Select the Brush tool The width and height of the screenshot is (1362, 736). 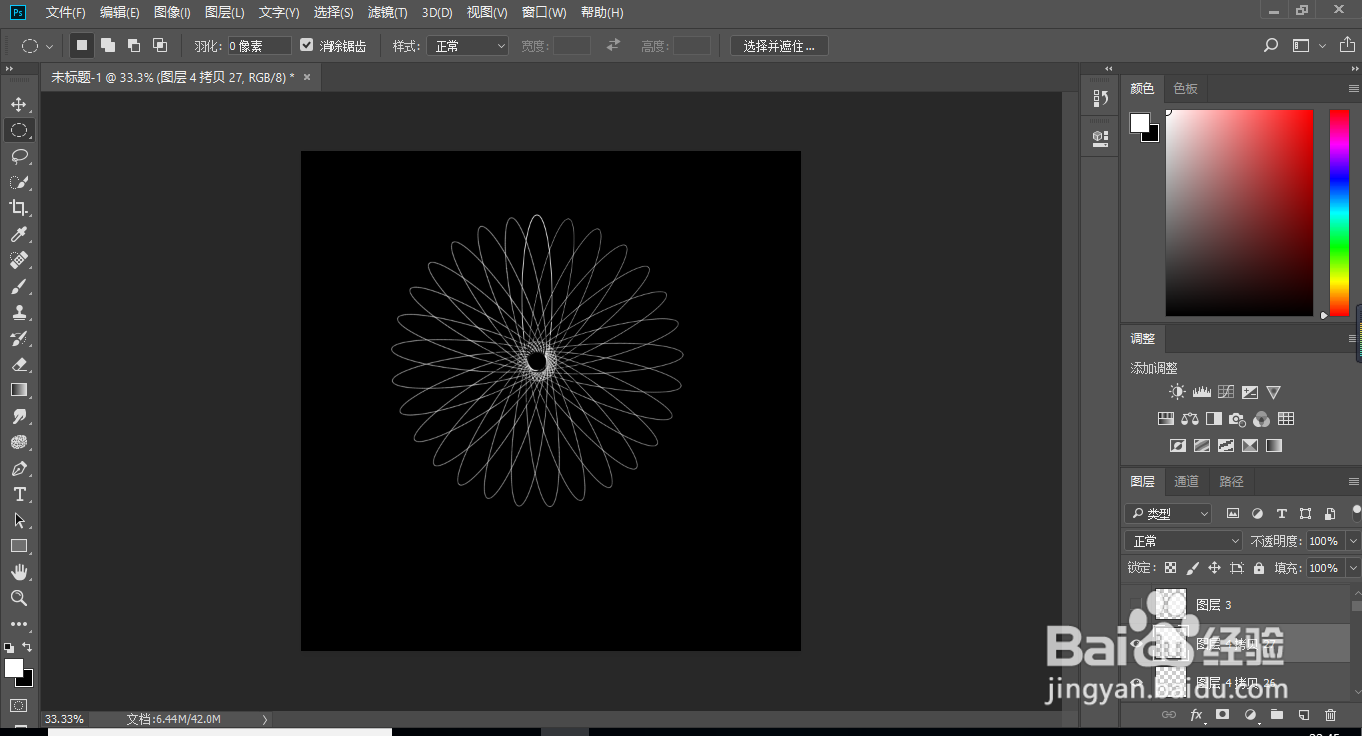[19, 286]
